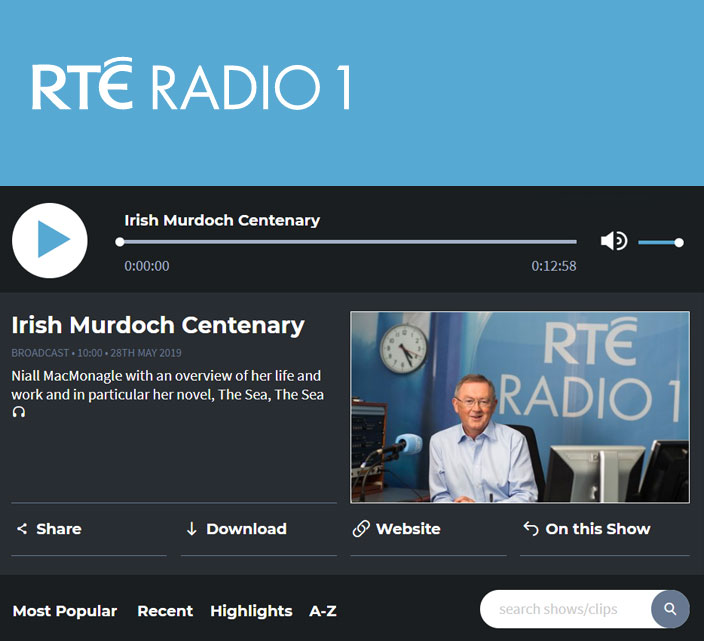Adjust the volume slider handle
This screenshot has width=704, height=641.
coord(679,243)
